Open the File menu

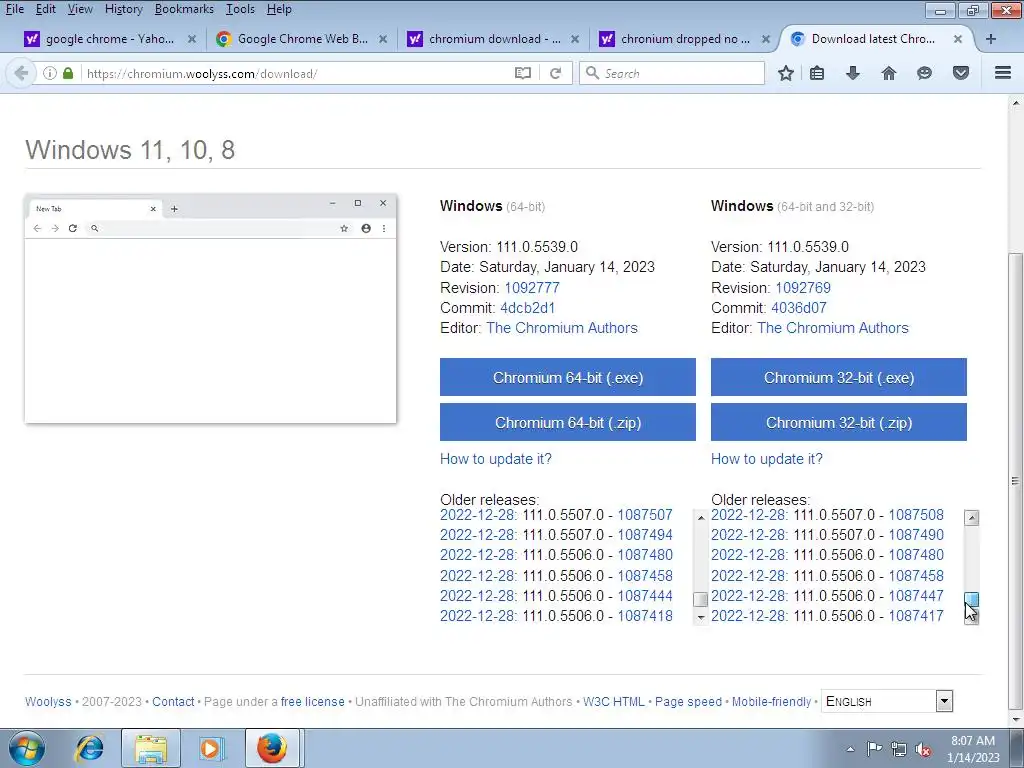point(14,9)
